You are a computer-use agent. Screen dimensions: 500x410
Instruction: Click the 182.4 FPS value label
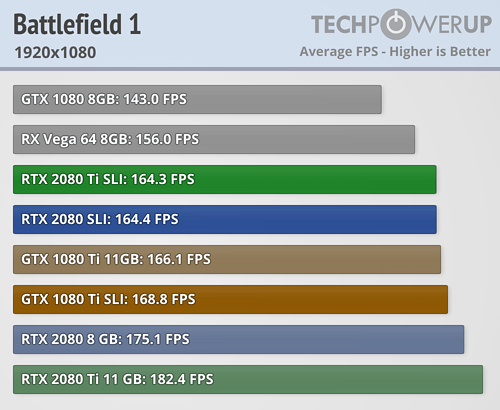182,379
